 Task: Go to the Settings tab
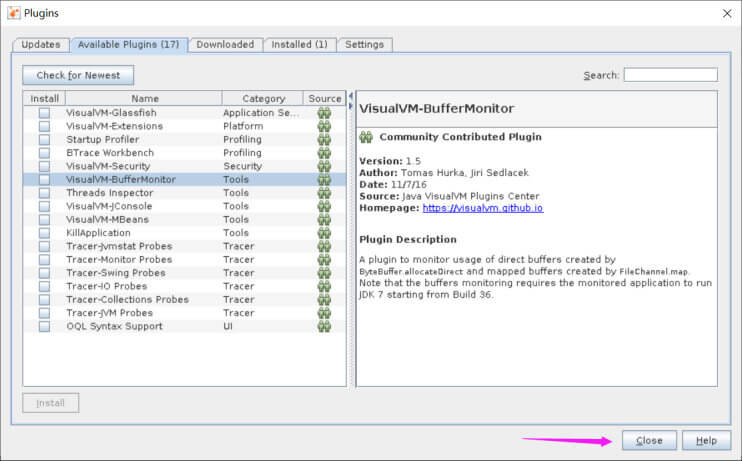(364, 44)
